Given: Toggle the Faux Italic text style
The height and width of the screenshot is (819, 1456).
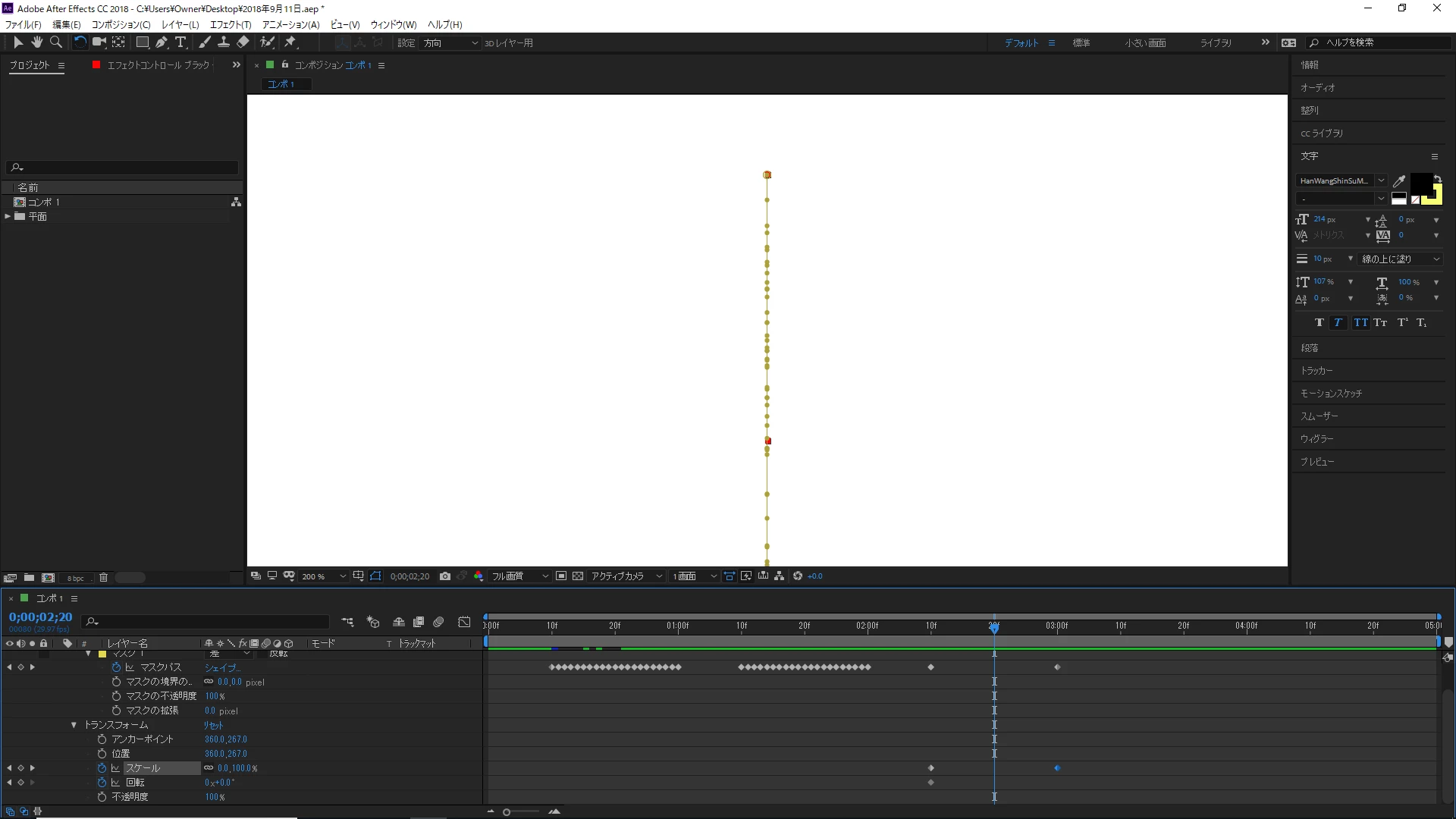Looking at the screenshot, I should pyautogui.click(x=1338, y=323).
